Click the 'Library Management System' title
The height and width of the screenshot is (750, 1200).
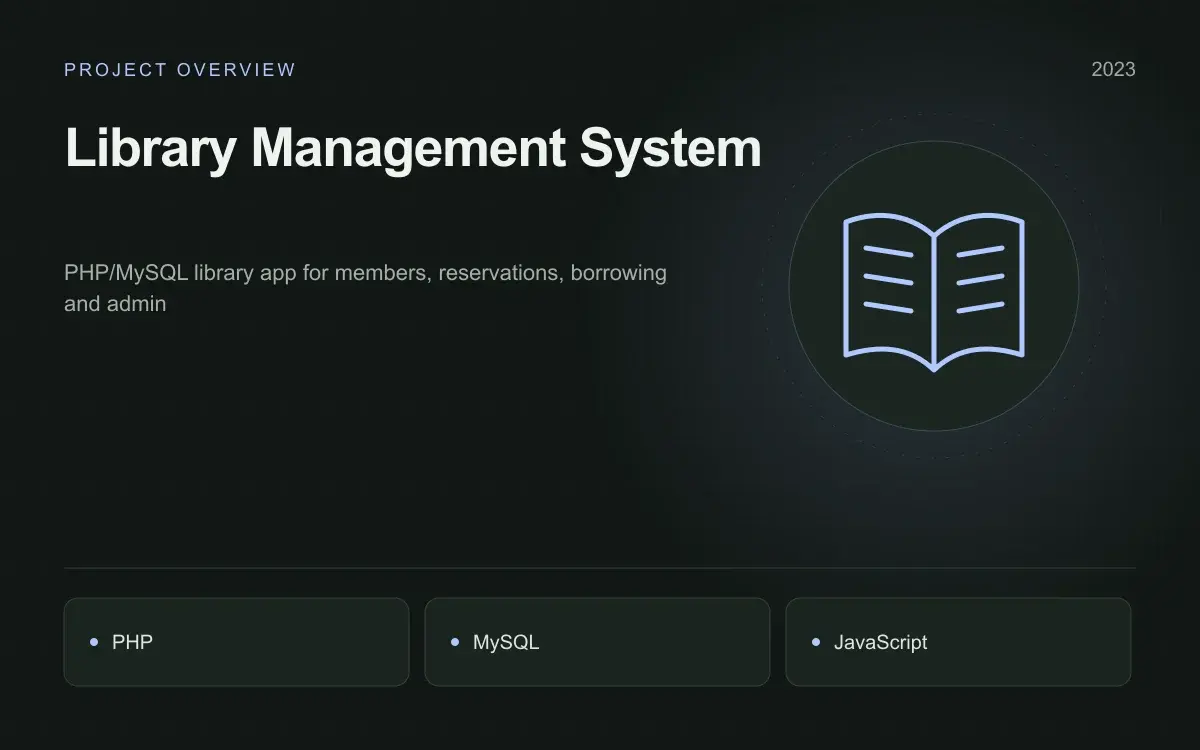click(x=413, y=148)
